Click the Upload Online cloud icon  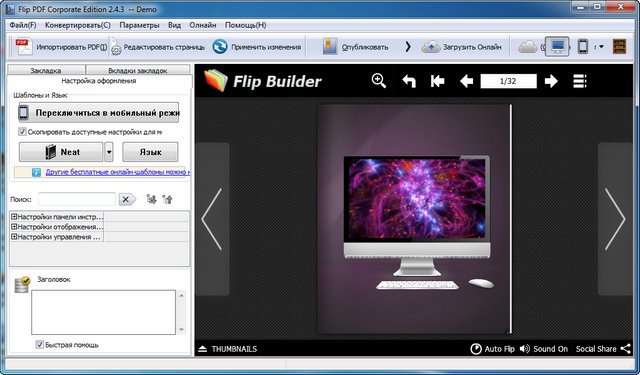(x=431, y=47)
